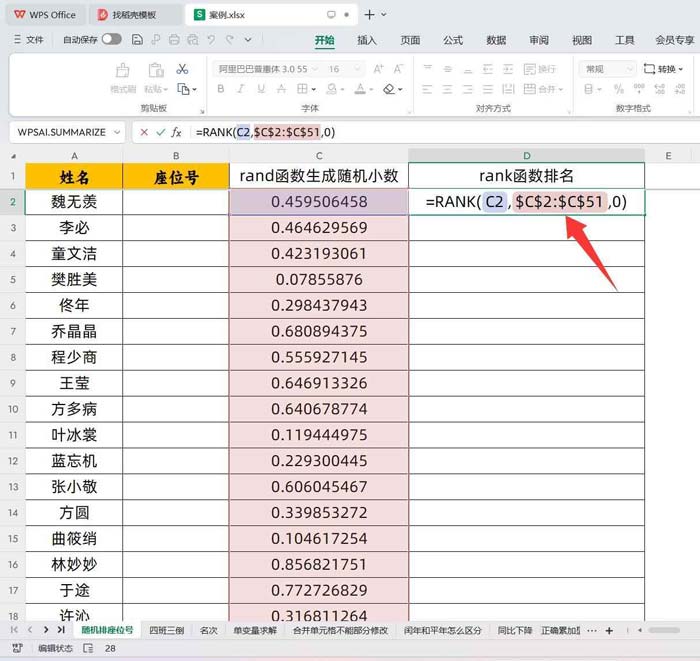Cancel formula entry with red X

point(144,132)
